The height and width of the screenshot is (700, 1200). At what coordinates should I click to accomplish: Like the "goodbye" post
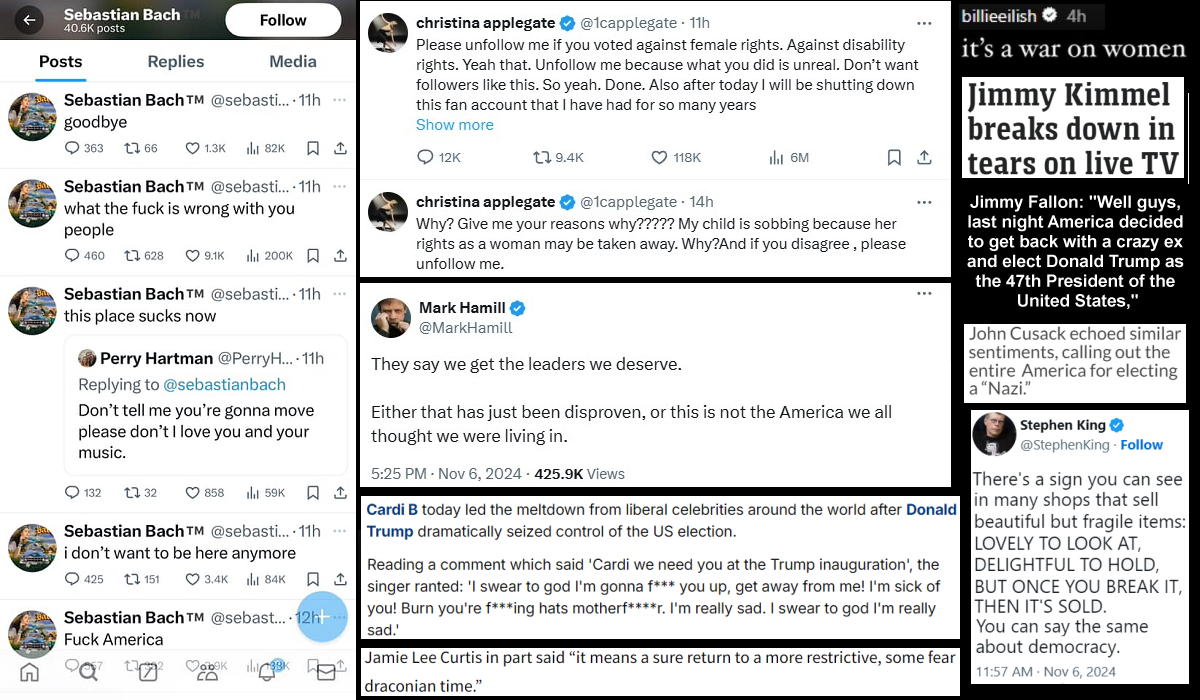tap(193, 148)
